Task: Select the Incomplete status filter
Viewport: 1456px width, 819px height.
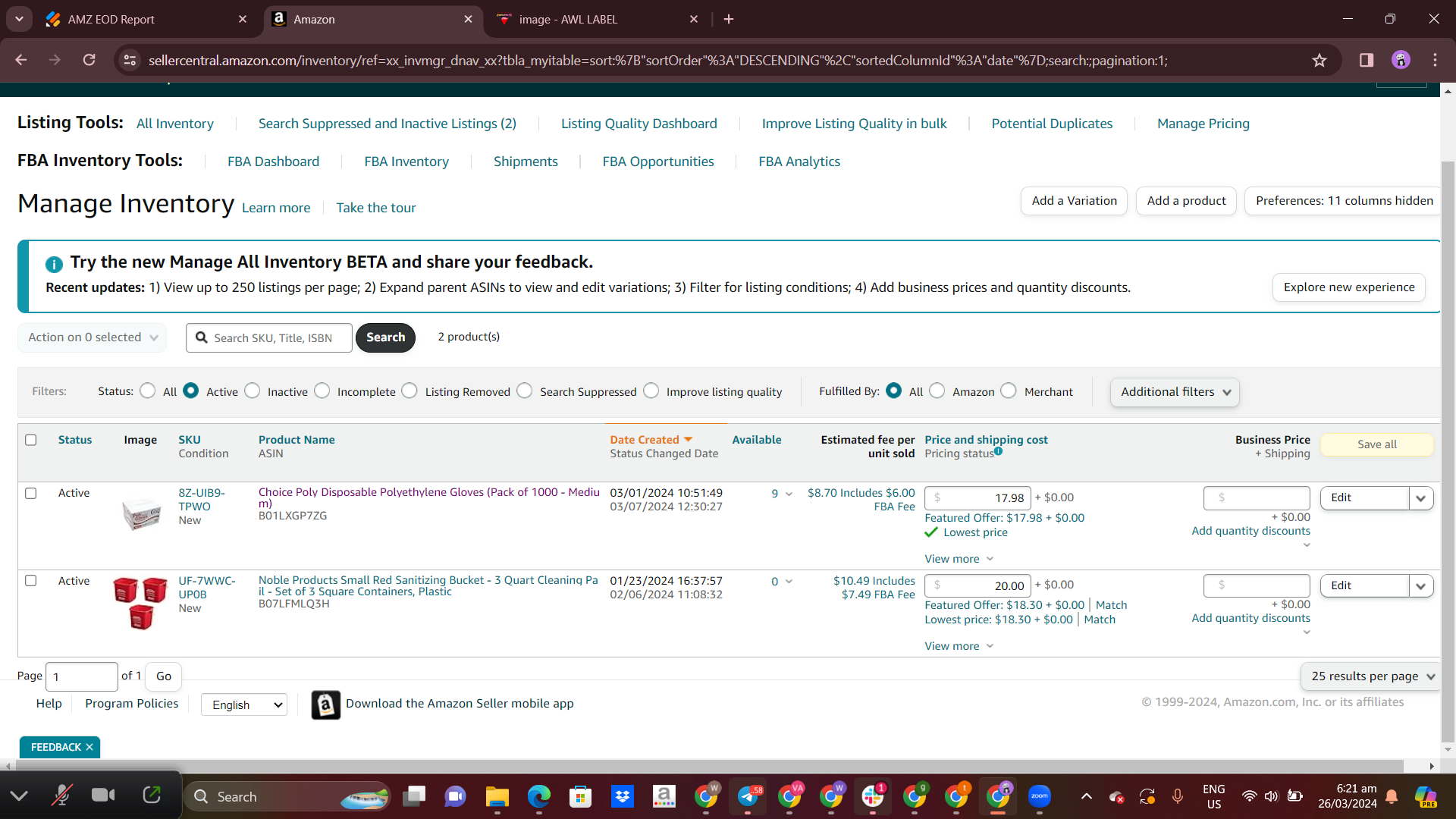Action: tap(322, 391)
